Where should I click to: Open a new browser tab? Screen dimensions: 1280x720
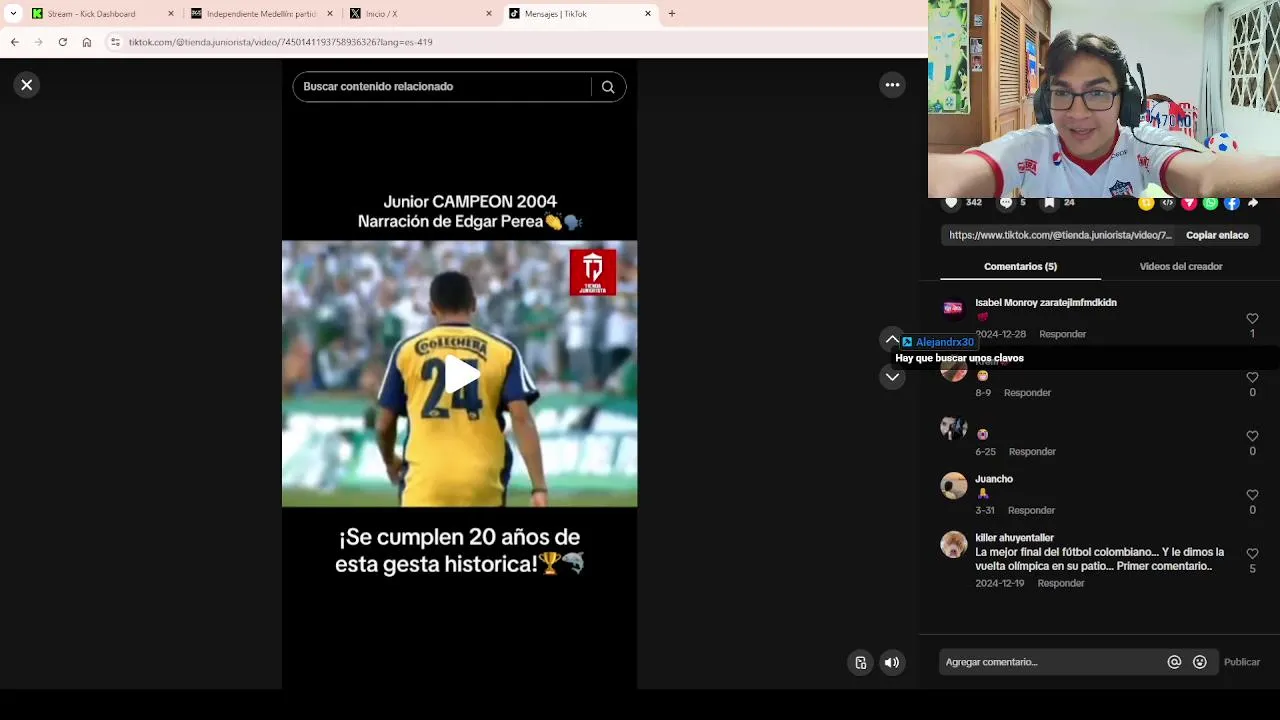click(x=672, y=14)
